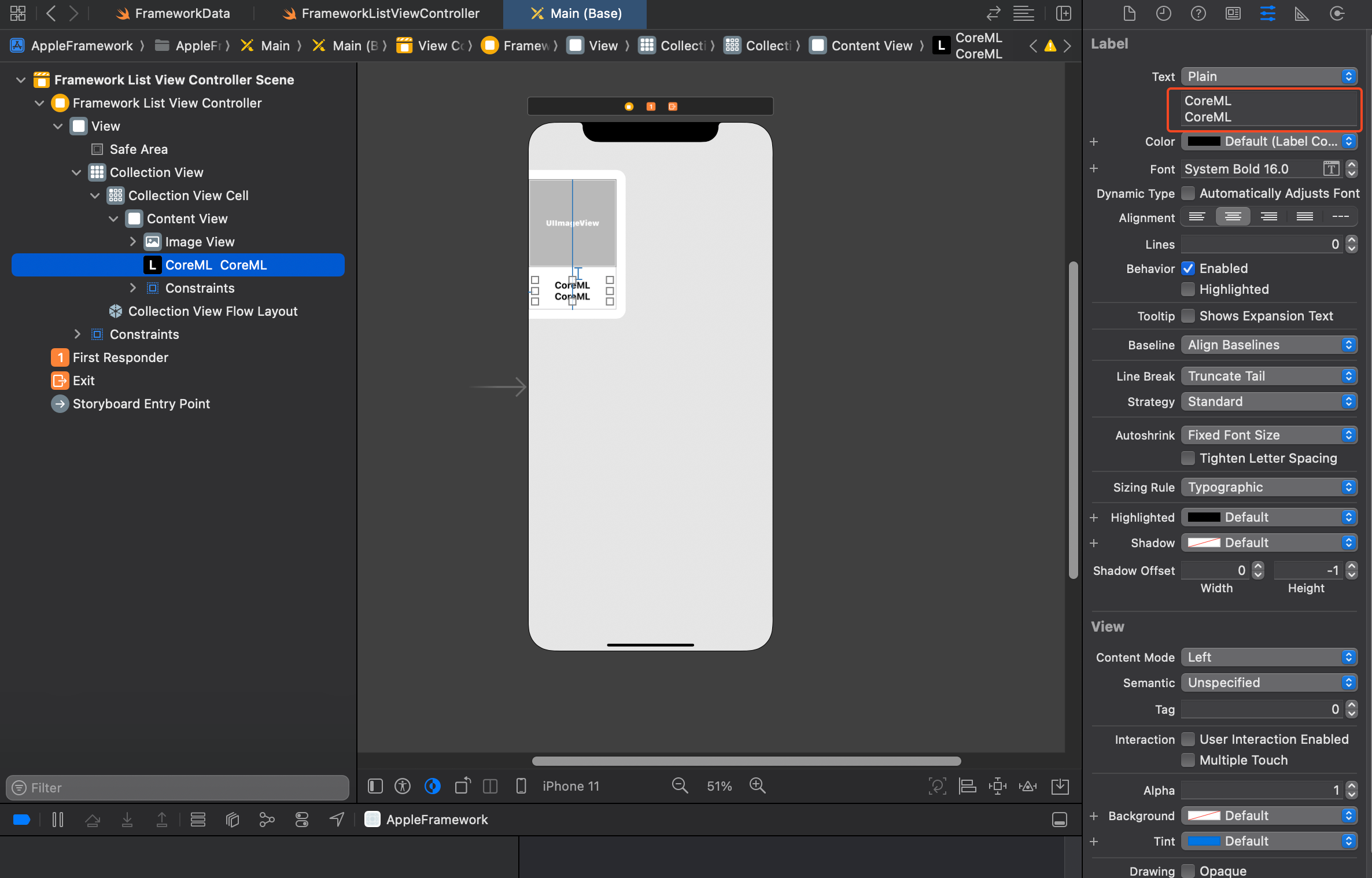
Task: Select center text alignment button
Action: point(1233,216)
